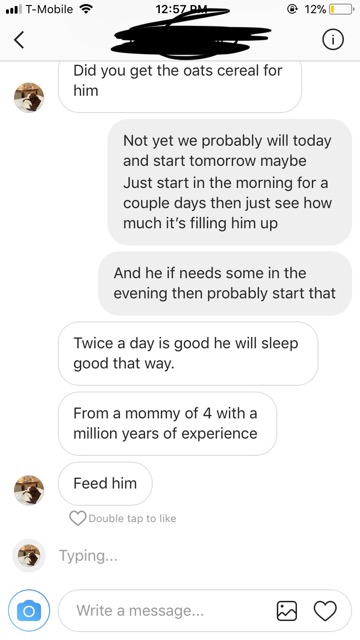
Task: Tap the avatar beside 'Feed him'
Action: pos(29,490)
